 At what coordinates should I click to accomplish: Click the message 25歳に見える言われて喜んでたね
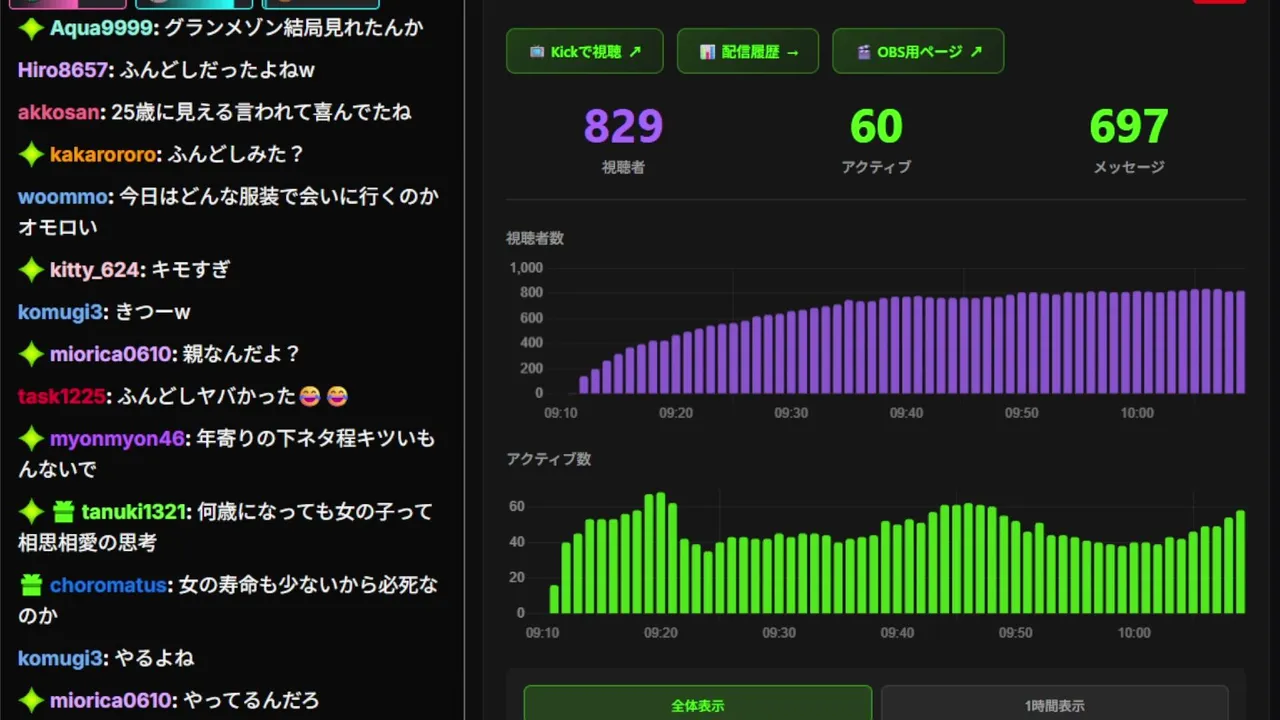click(261, 112)
